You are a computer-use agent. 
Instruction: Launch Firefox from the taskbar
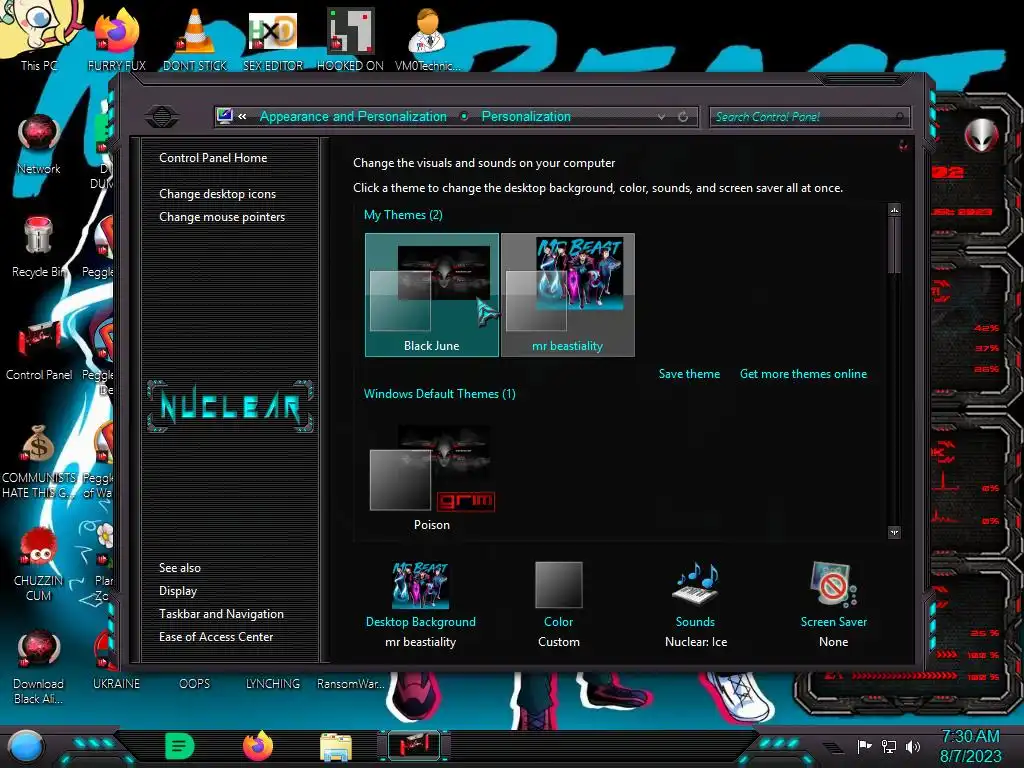click(x=258, y=746)
